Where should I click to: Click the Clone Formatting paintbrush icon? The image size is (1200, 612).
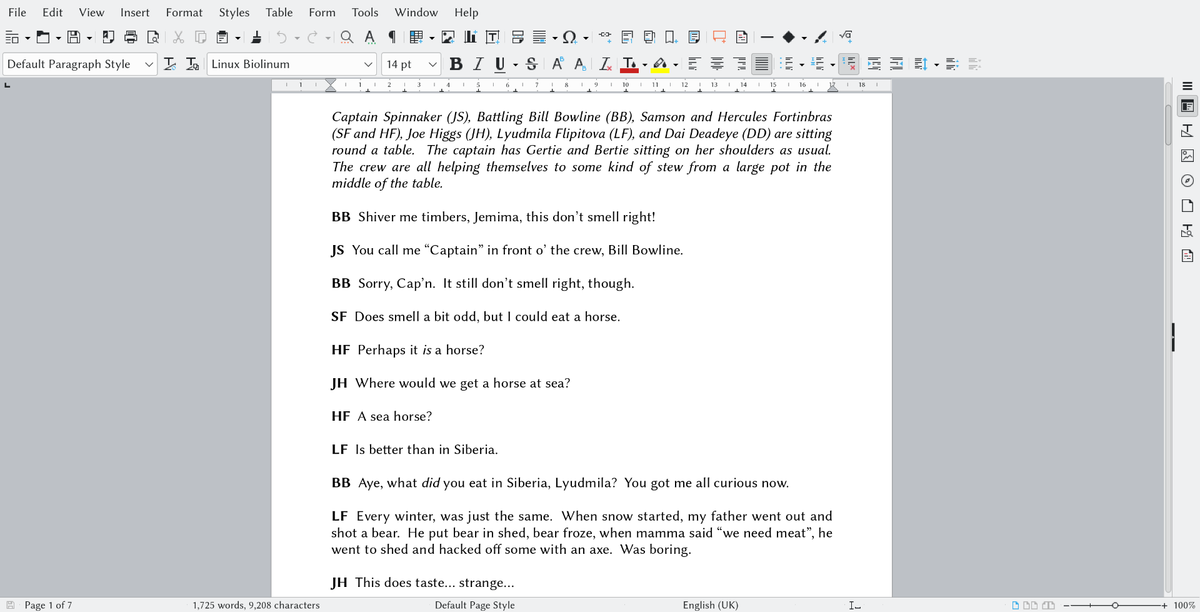256,37
